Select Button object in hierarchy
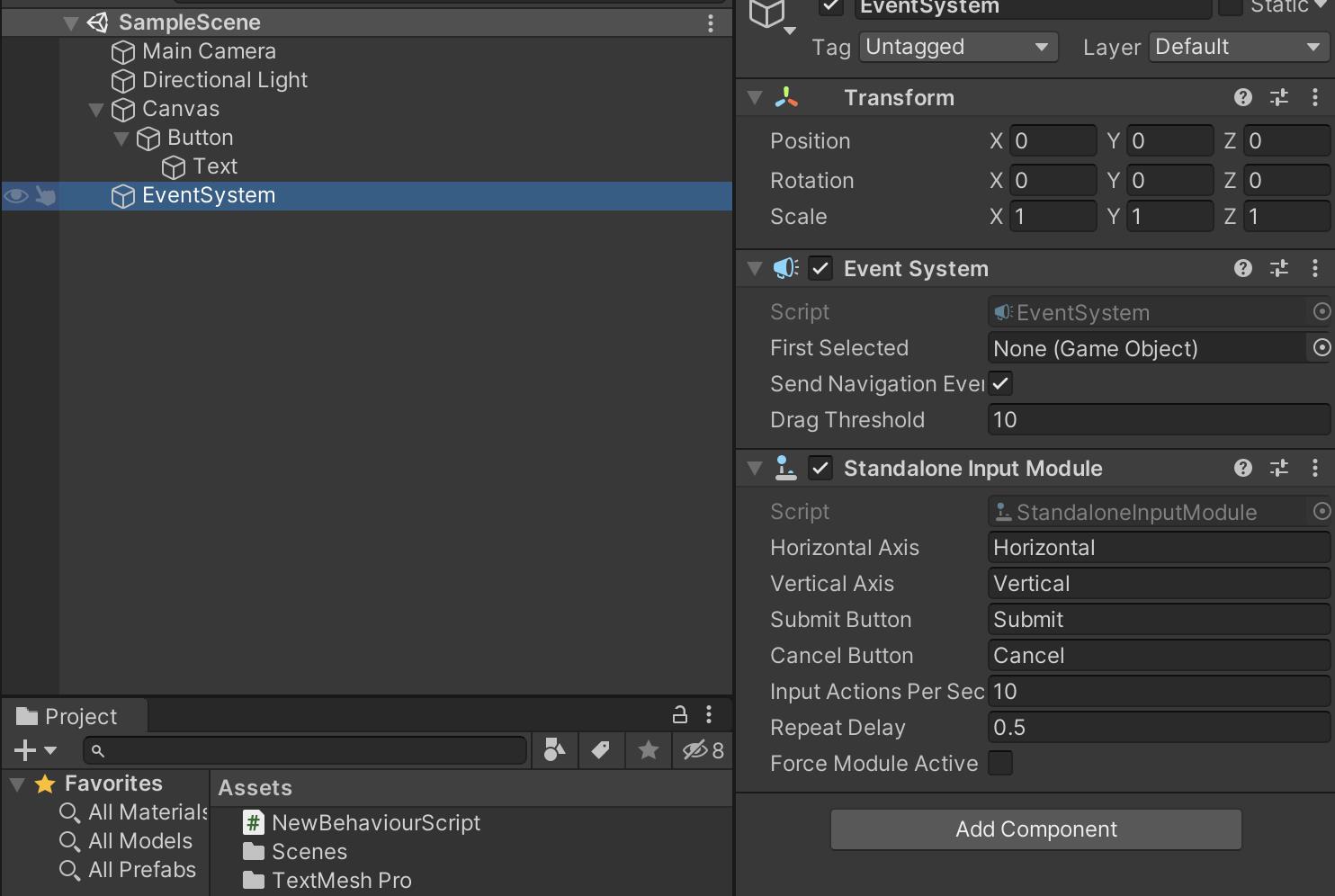Image resolution: width=1335 pixels, height=896 pixels. pos(200,138)
